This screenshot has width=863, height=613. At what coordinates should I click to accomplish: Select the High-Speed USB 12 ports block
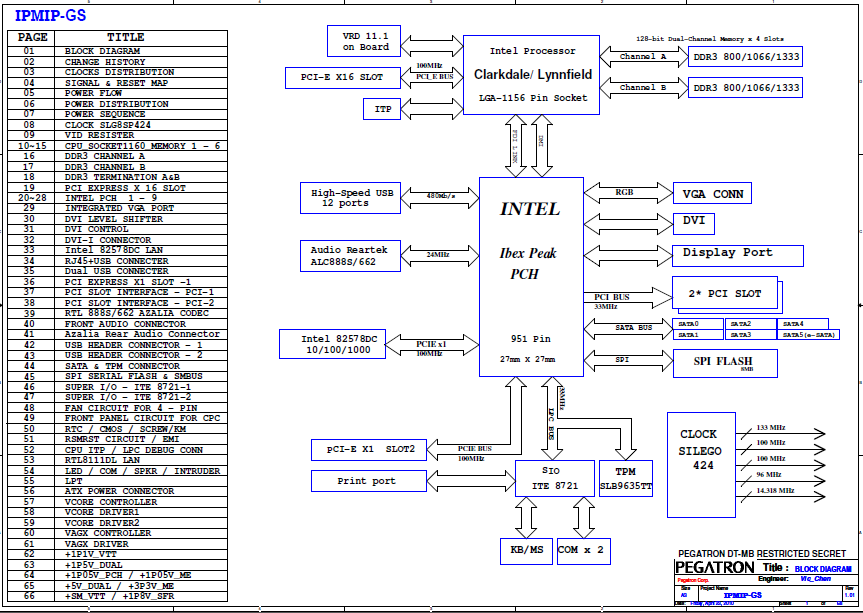click(340, 198)
